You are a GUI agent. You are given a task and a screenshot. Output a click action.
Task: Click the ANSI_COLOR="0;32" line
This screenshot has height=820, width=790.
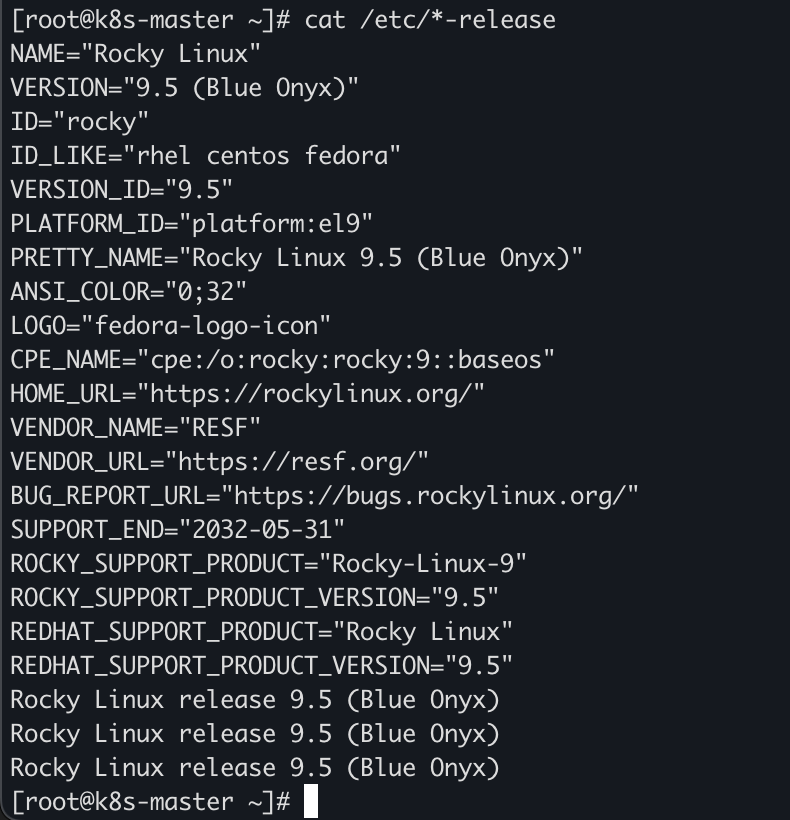[129, 292]
